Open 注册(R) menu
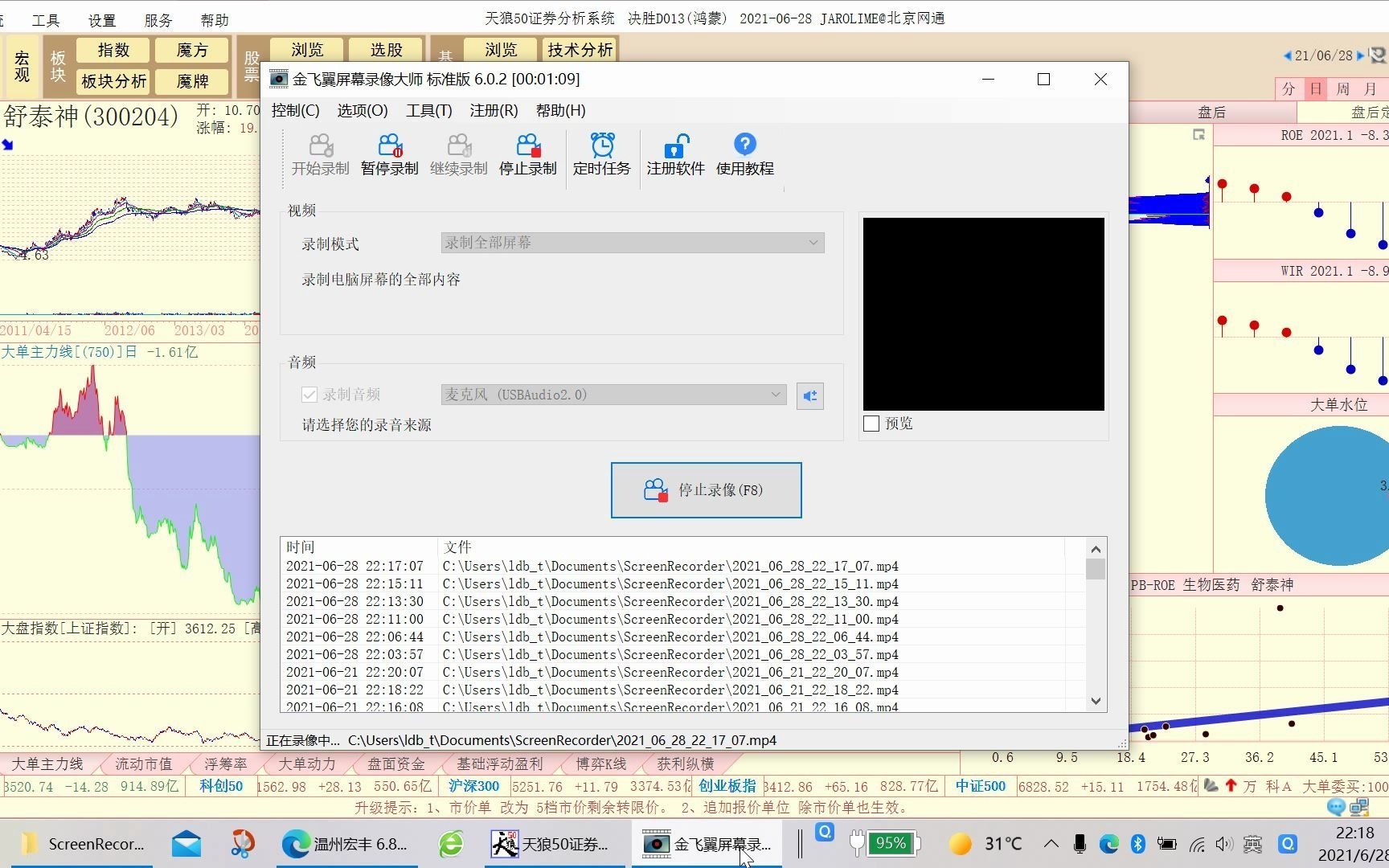Image resolution: width=1389 pixels, height=868 pixels. pos(494,110)
